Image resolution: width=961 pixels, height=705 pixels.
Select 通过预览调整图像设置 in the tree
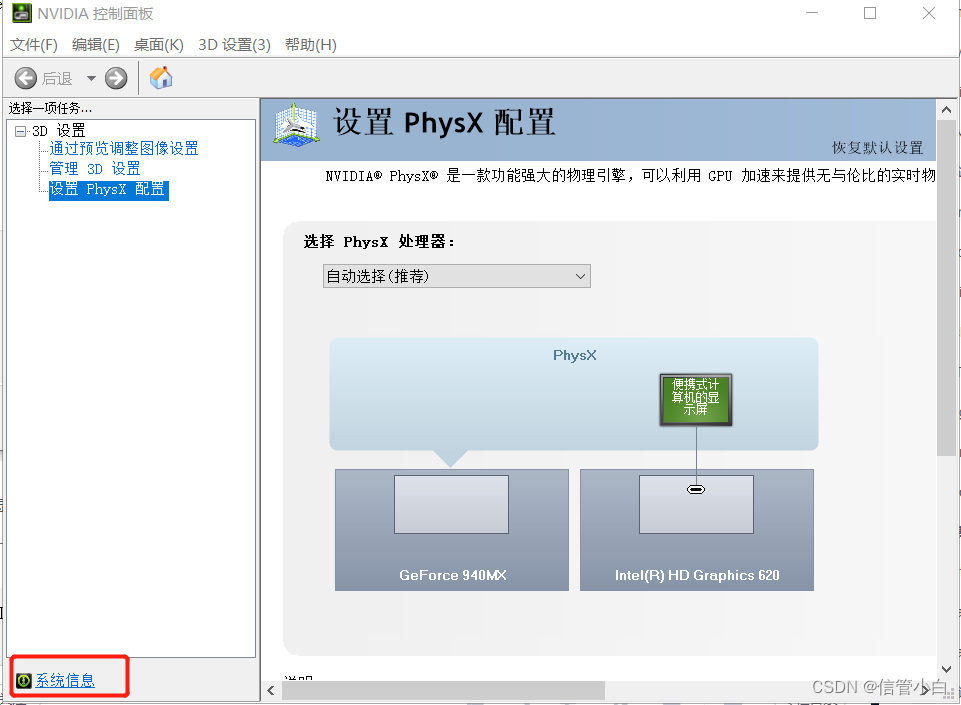tap(124, 148)
